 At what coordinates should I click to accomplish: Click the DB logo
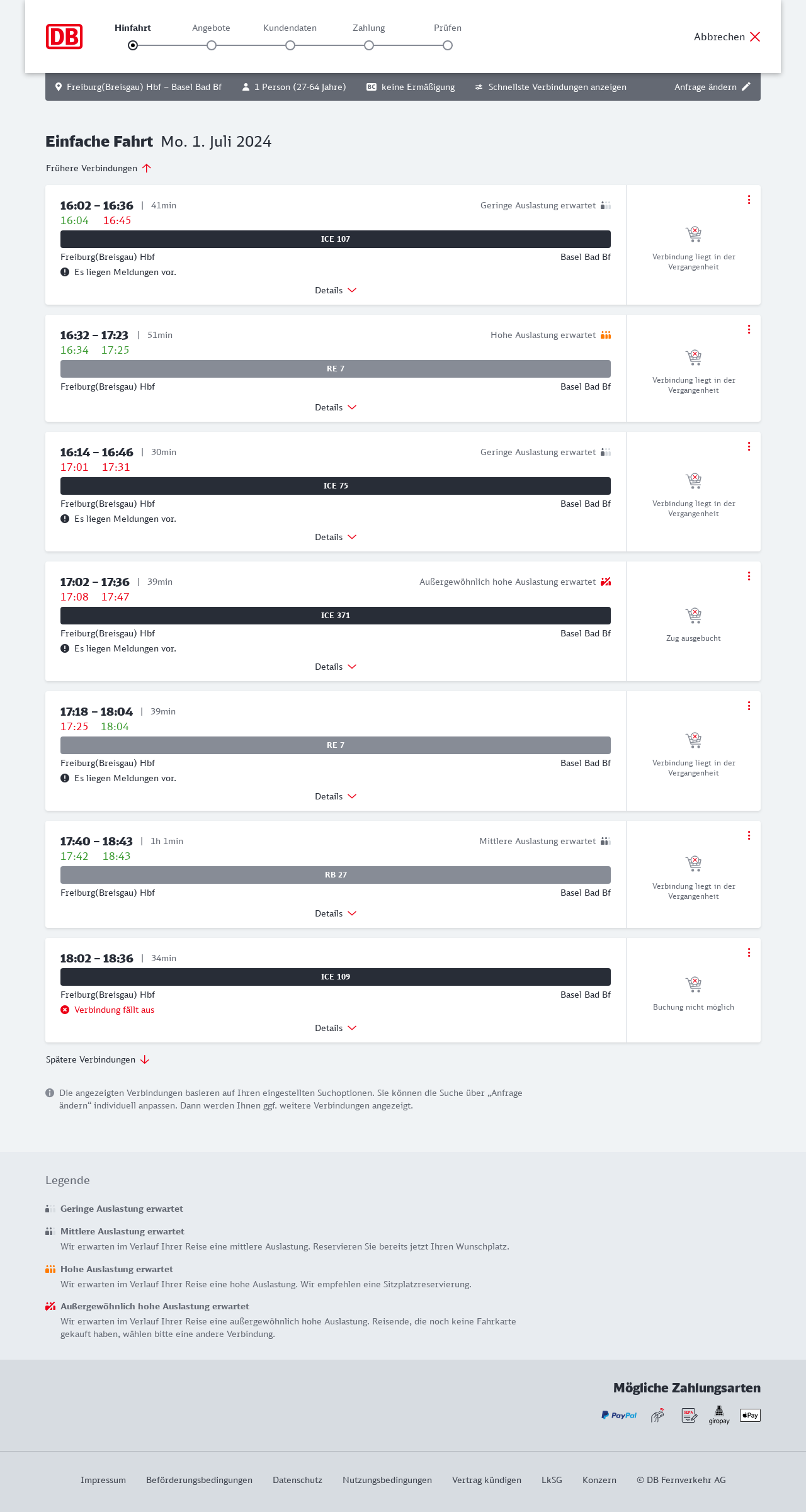coord(64,37)
